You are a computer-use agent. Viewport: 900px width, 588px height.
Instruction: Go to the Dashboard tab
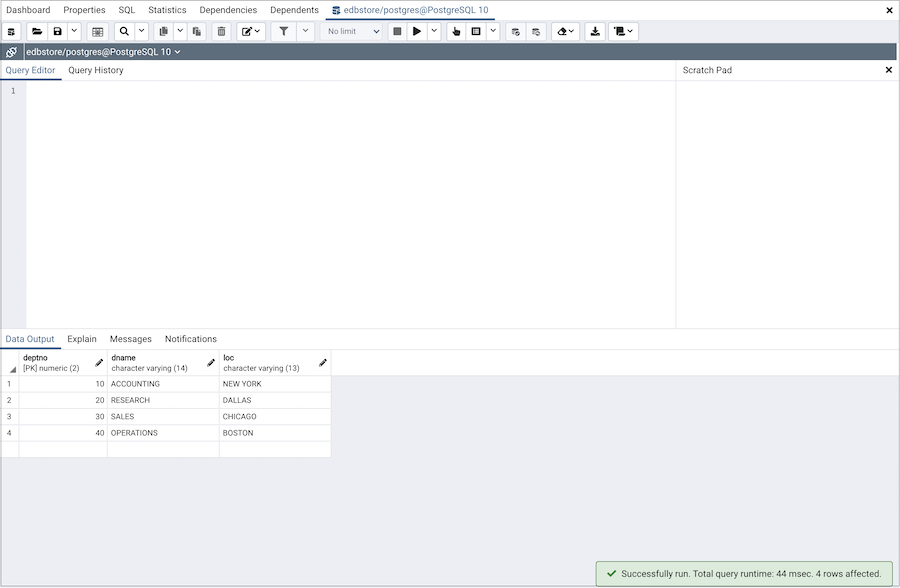[x=28, y=10]
